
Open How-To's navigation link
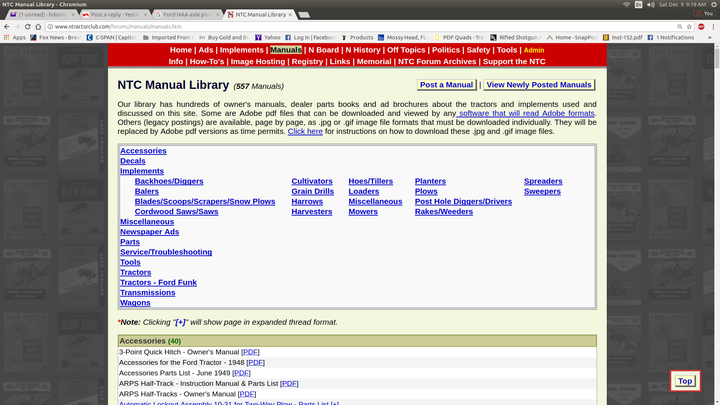pos(207,62)
